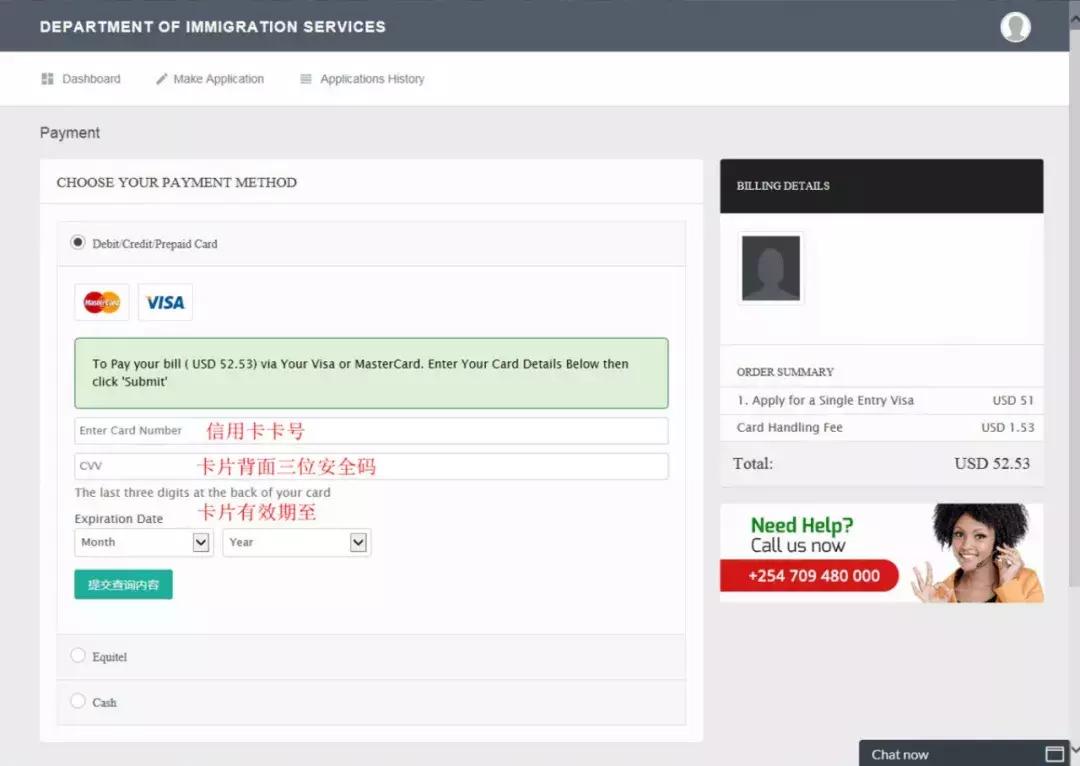
Task: Open the Chat now widget
Action: coord(963,754)
